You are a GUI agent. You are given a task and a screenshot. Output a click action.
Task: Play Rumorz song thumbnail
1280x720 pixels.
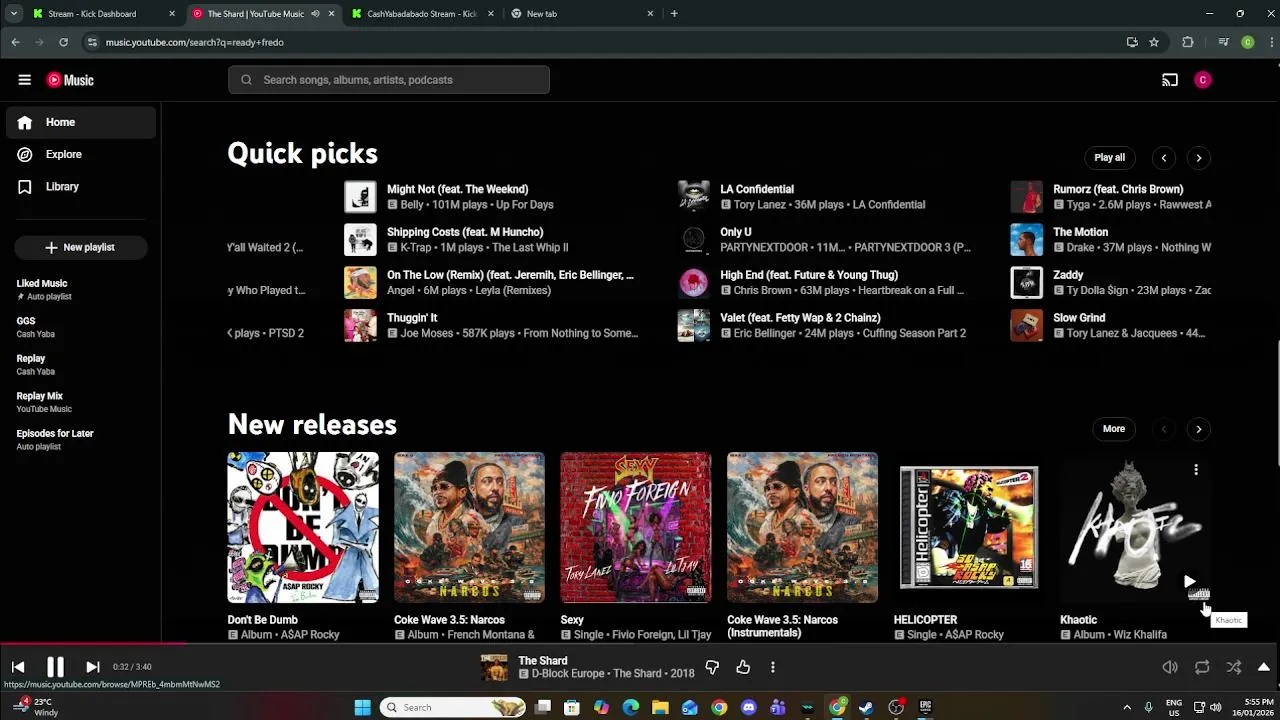pos(1026,197)
